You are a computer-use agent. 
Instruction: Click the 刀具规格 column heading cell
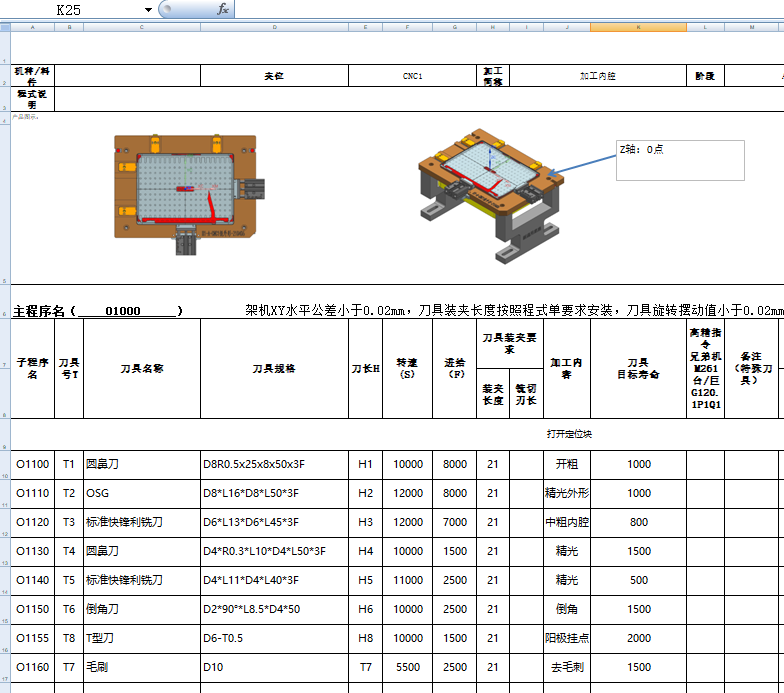pyautogui.click(x=274, y=368)
